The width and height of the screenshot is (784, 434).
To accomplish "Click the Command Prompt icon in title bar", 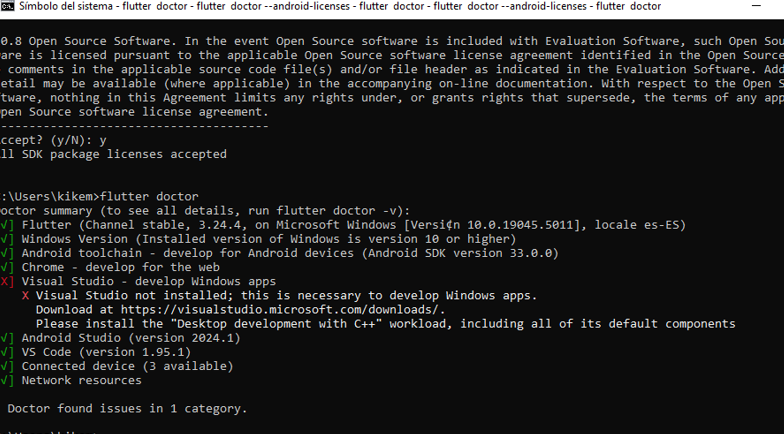I will click(7, 6).
